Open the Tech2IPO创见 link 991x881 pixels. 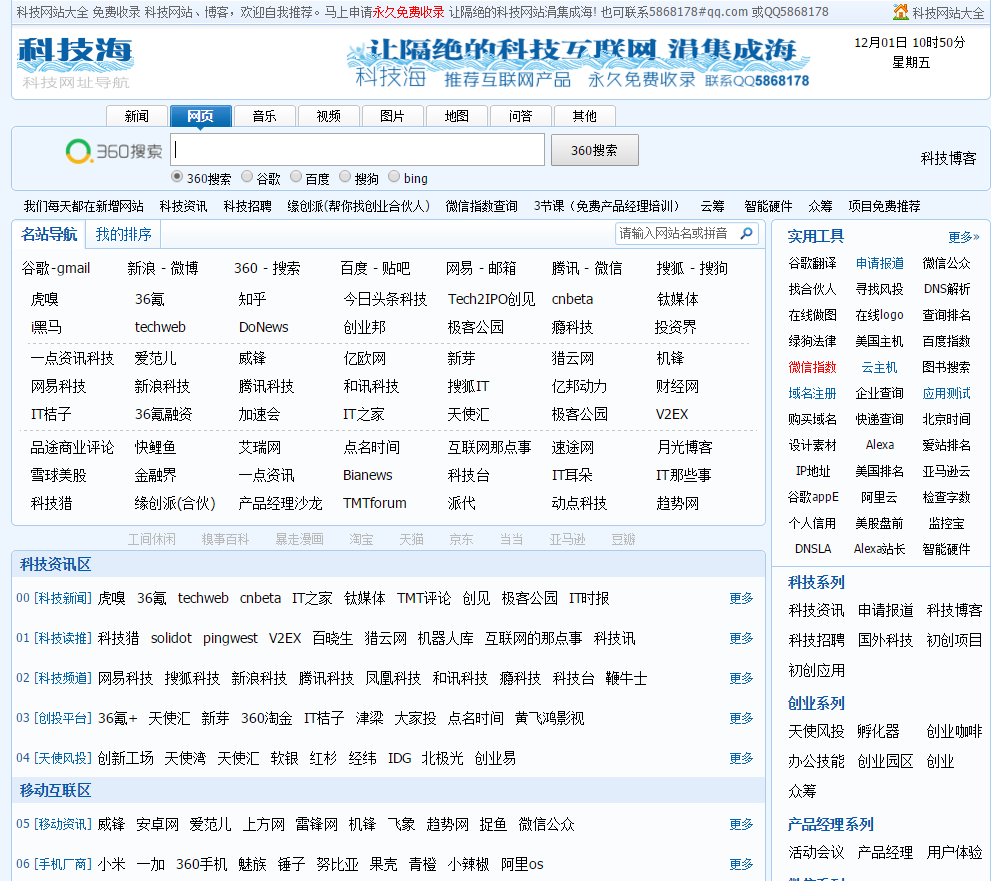(x=491, y=299)
